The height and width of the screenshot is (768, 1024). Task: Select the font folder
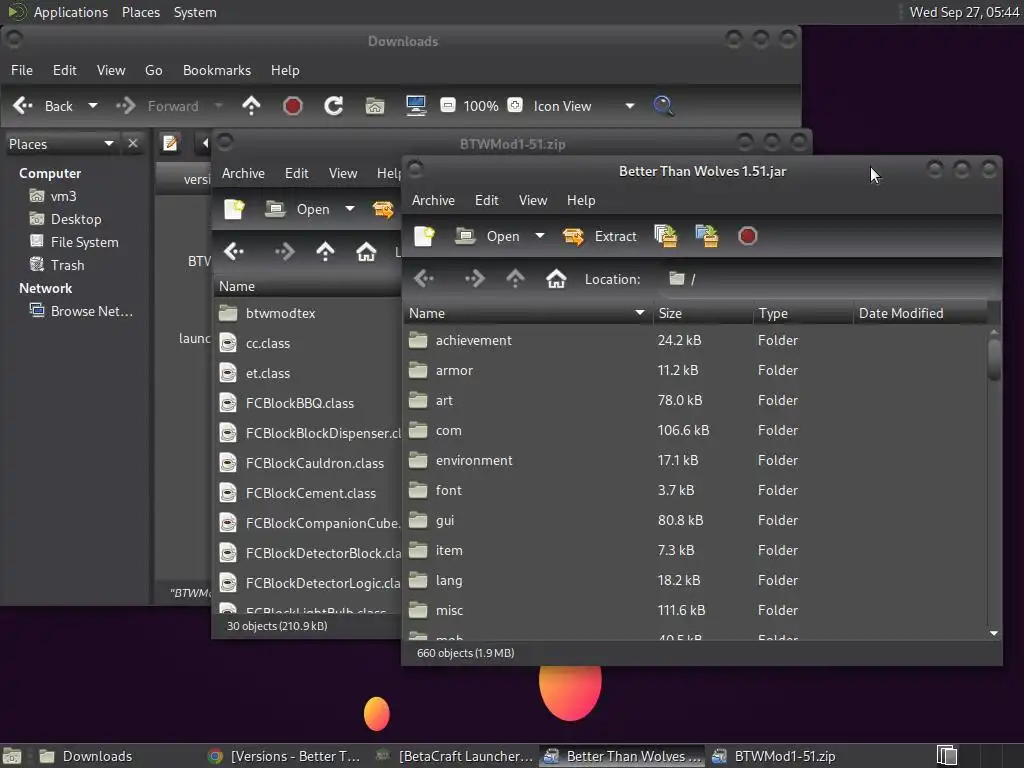pos(696,490)
